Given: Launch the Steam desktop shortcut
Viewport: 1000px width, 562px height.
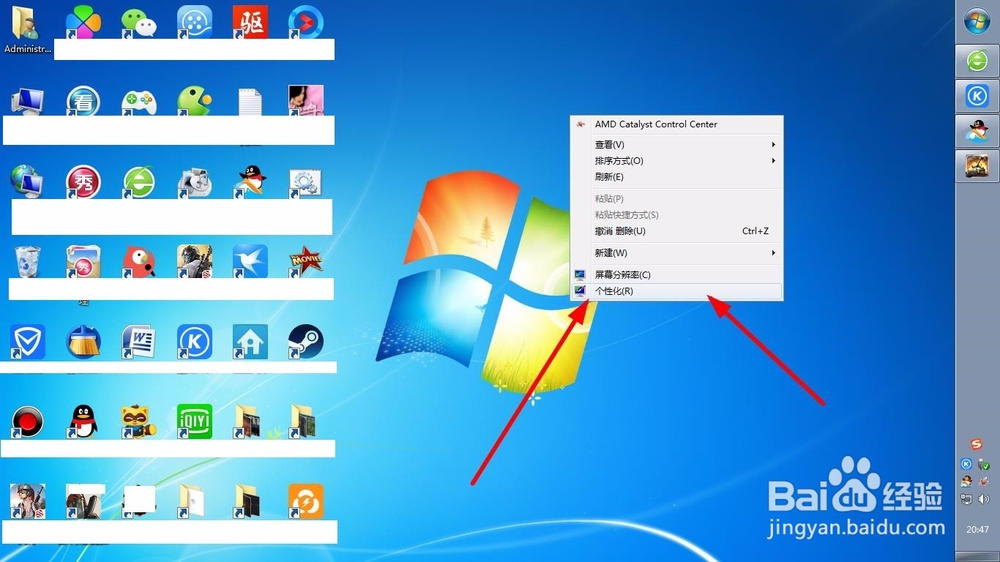Looking at the screenshot, I should [x=305, y=341].
